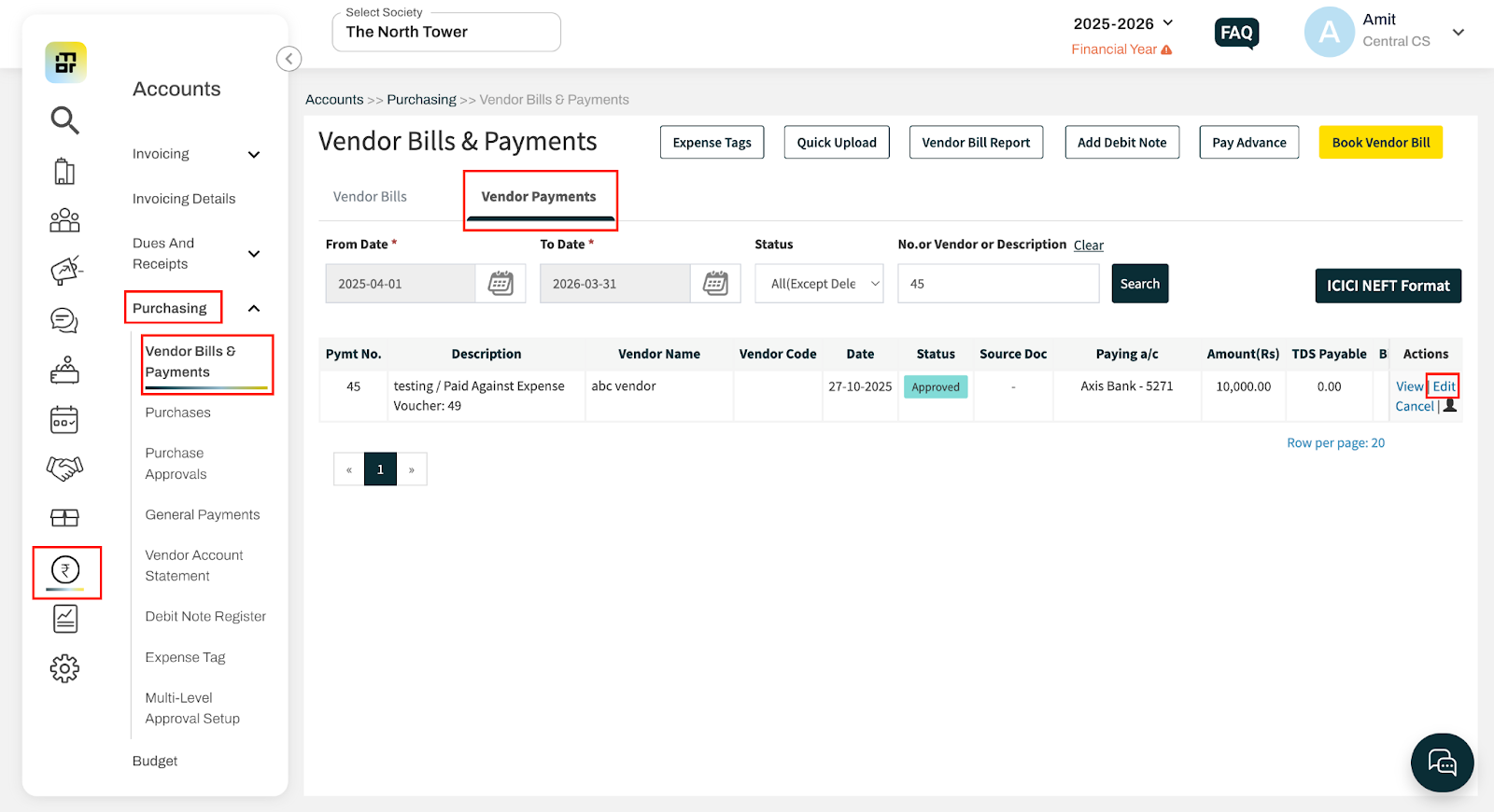Image resolution: width=1494 pixels, height=812 pixels.
Task: Open the building icon in left sidebar
Action: 64,172
